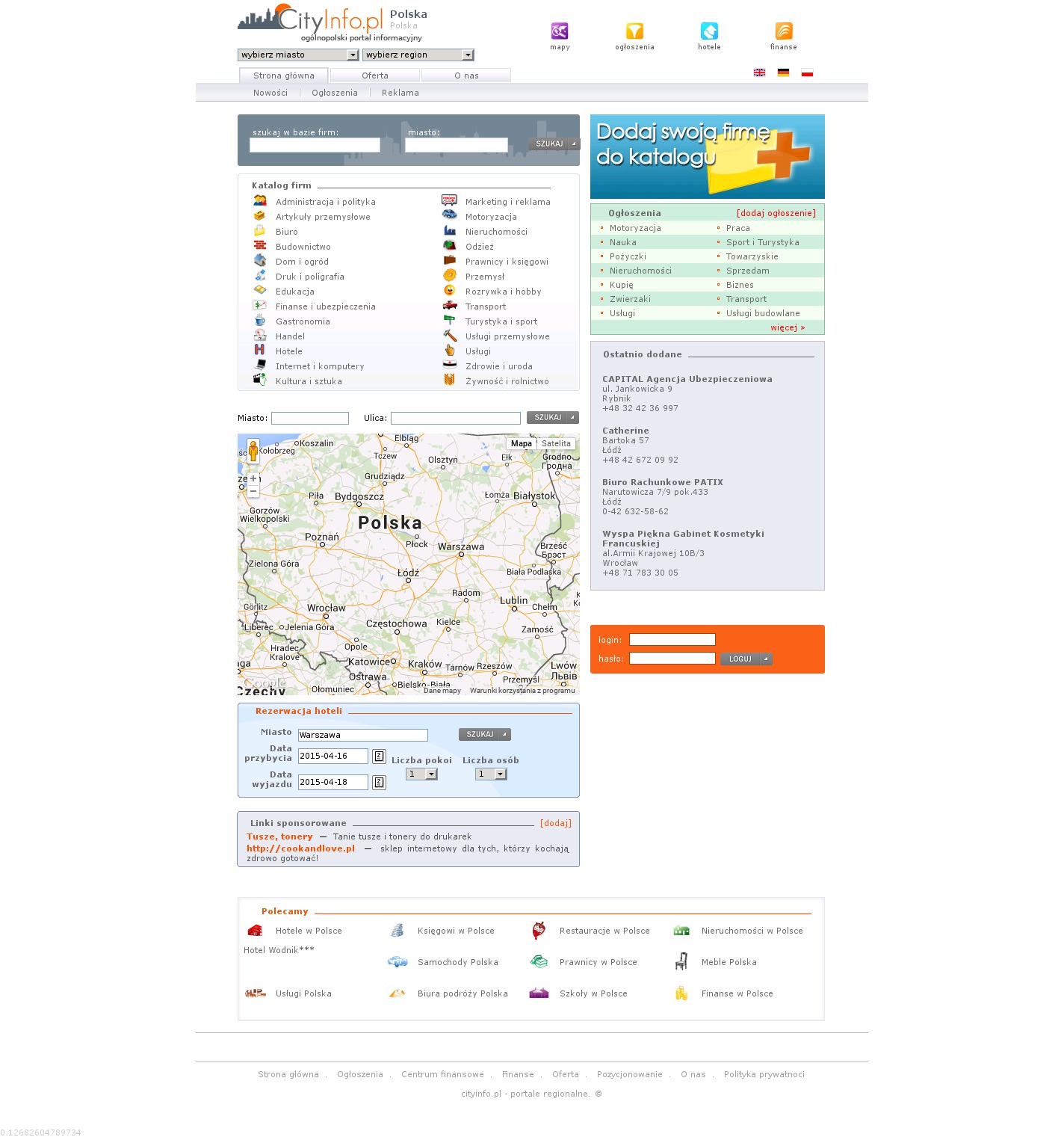Viewport: 1064px width, 1137px height.
Task: Click the Street View pegman on map
Action: 253,451
